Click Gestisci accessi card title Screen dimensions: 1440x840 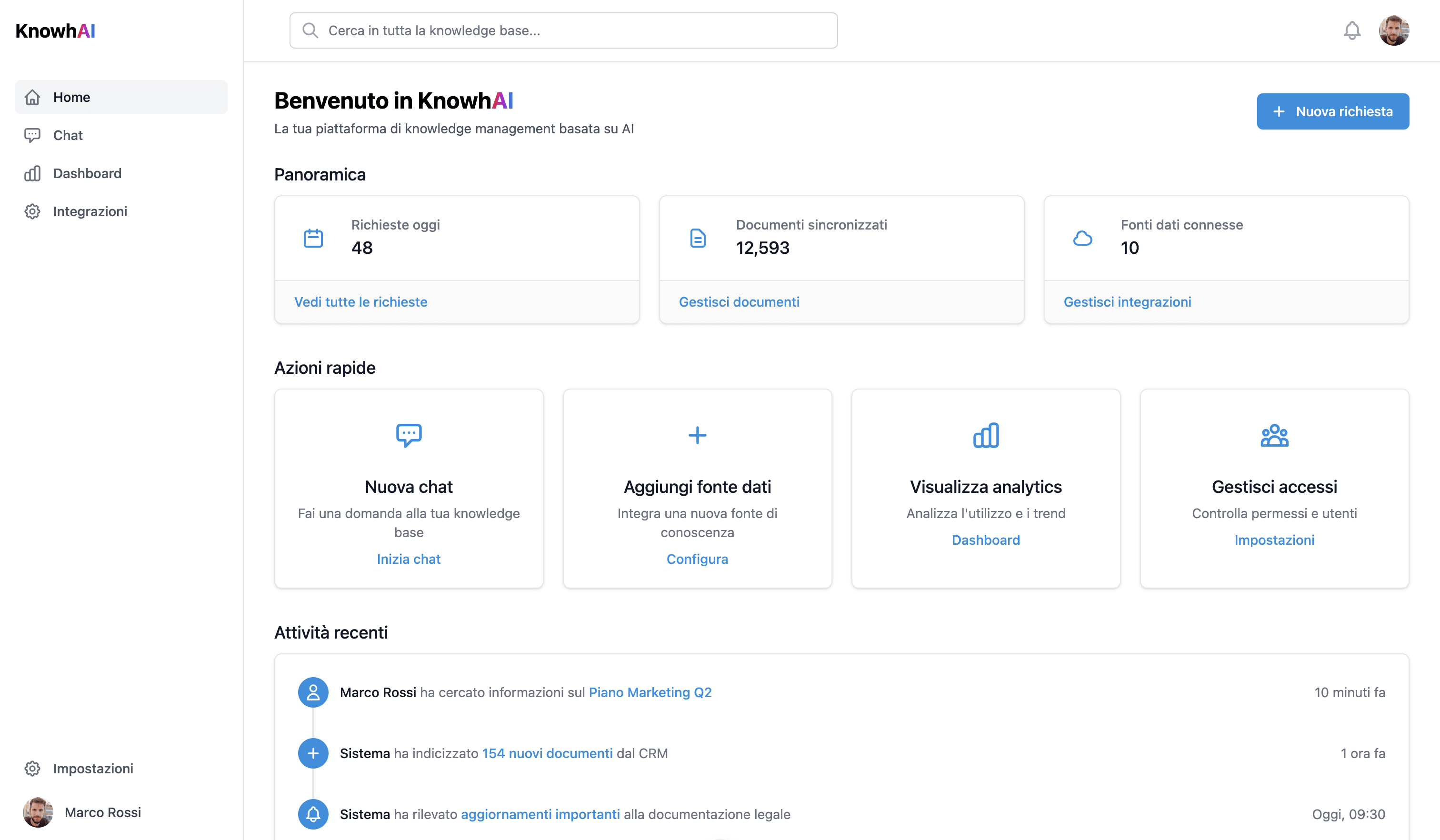(1274, 487)
